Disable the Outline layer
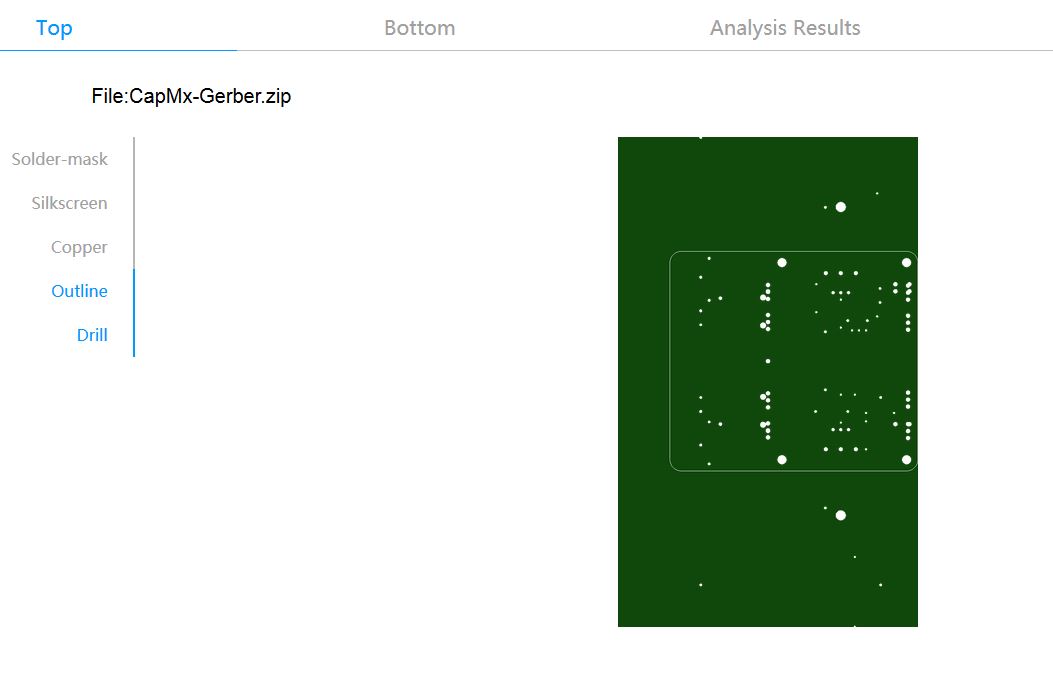This screenshot has height=695, width=1053. pyautogui.click(x=79, y=291)
